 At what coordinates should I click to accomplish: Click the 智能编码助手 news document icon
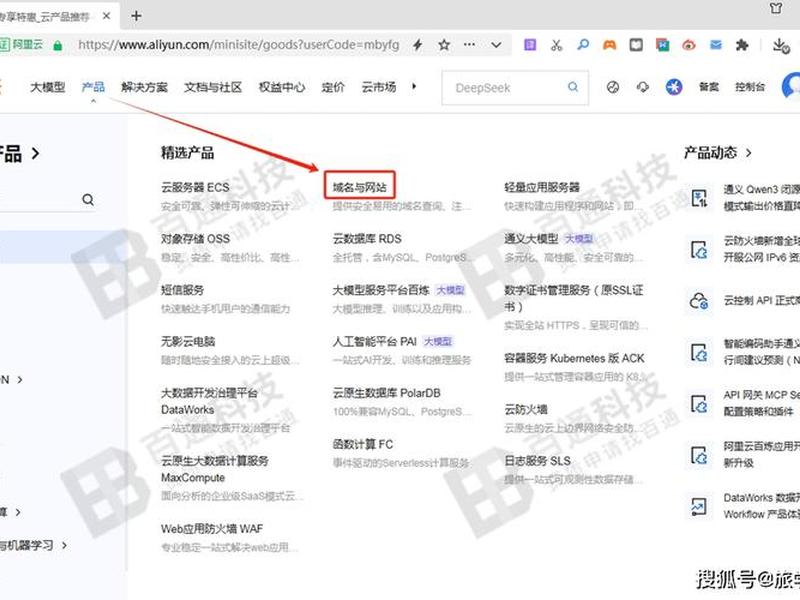pyautogui.click(x=698, y=353)
